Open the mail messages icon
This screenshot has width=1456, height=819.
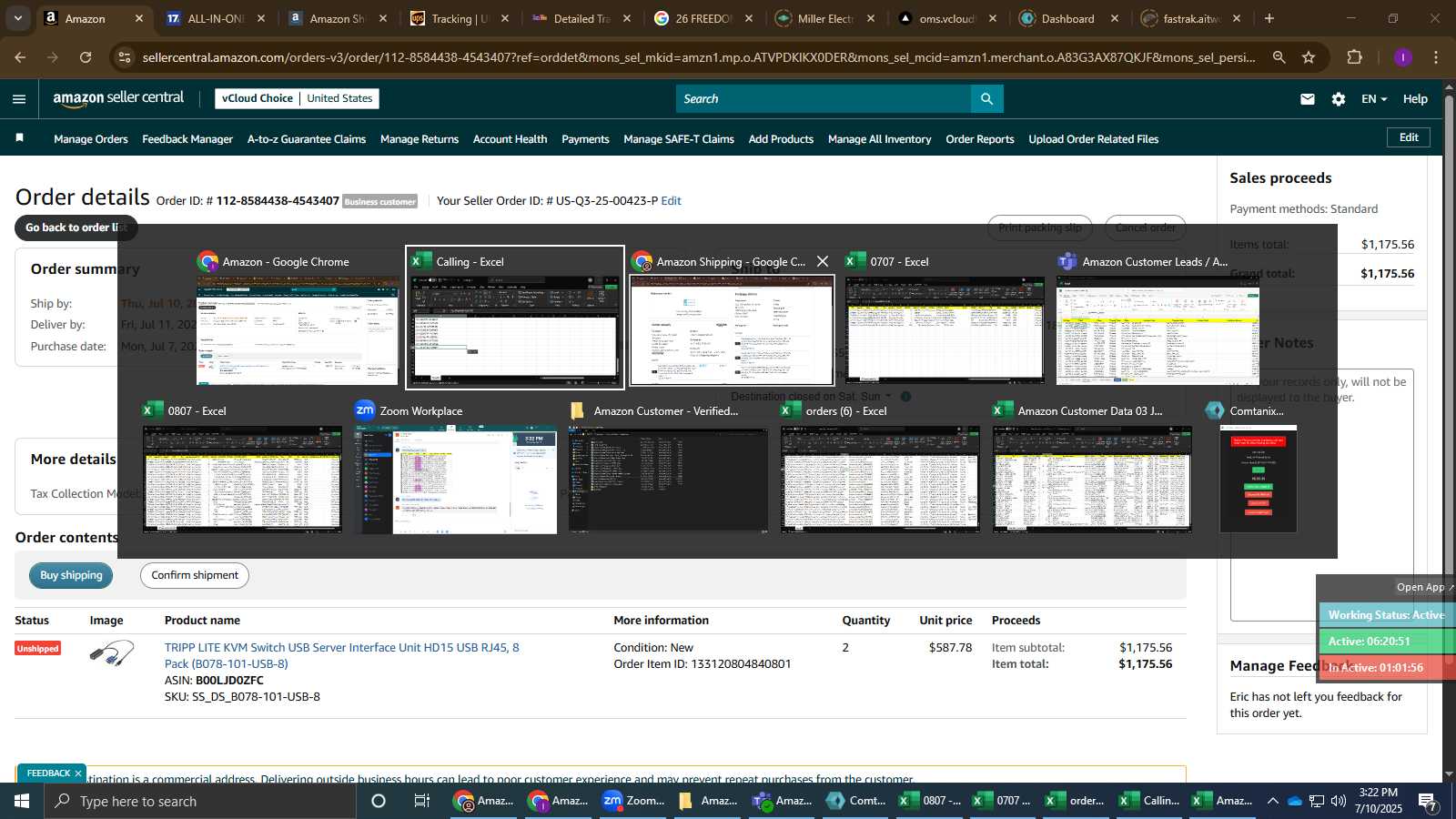tap(1308, 99)
